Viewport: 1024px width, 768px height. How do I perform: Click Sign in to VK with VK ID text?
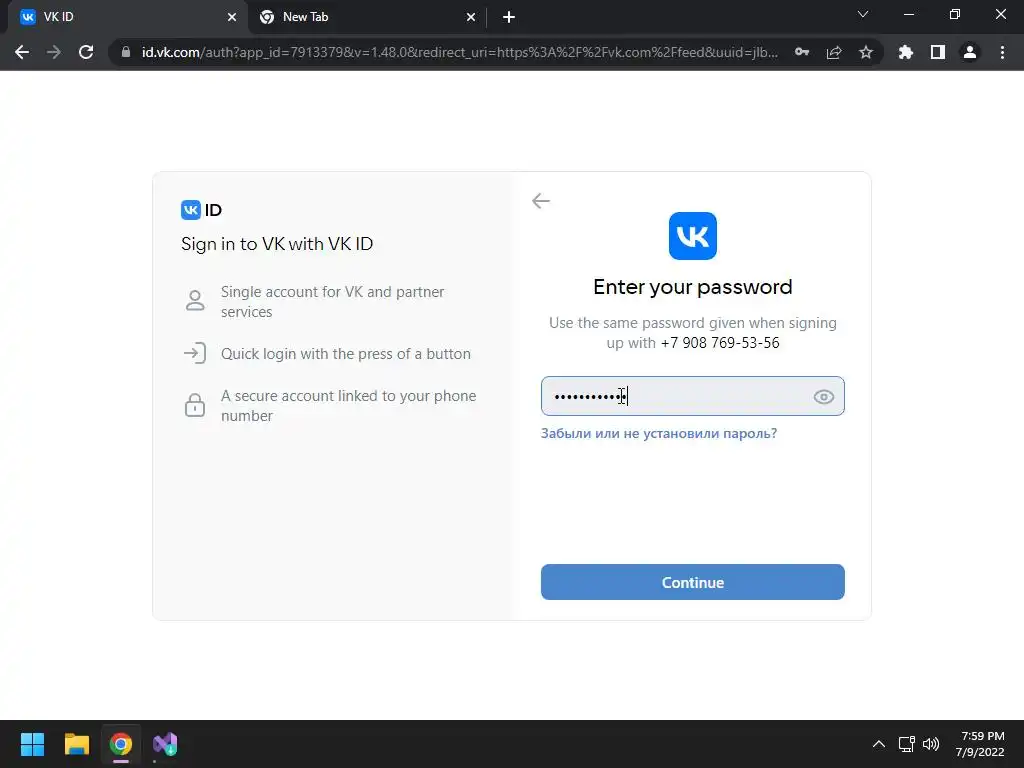coord(277,244)
